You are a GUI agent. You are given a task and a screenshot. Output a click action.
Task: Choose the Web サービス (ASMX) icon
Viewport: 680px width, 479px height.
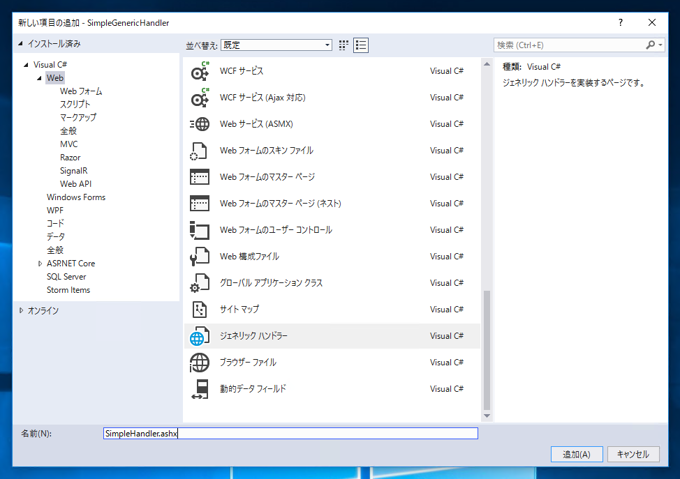click(x=199, y=124)
